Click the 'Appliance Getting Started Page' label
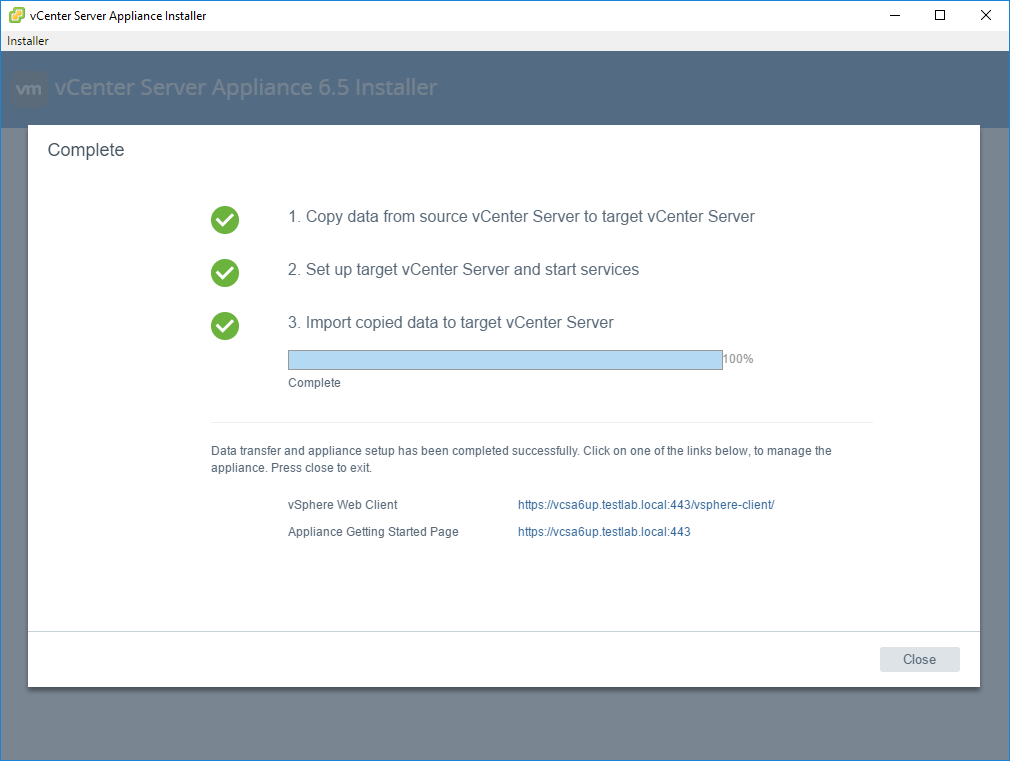The image size is (1010, 761). (x=373, y=532)
